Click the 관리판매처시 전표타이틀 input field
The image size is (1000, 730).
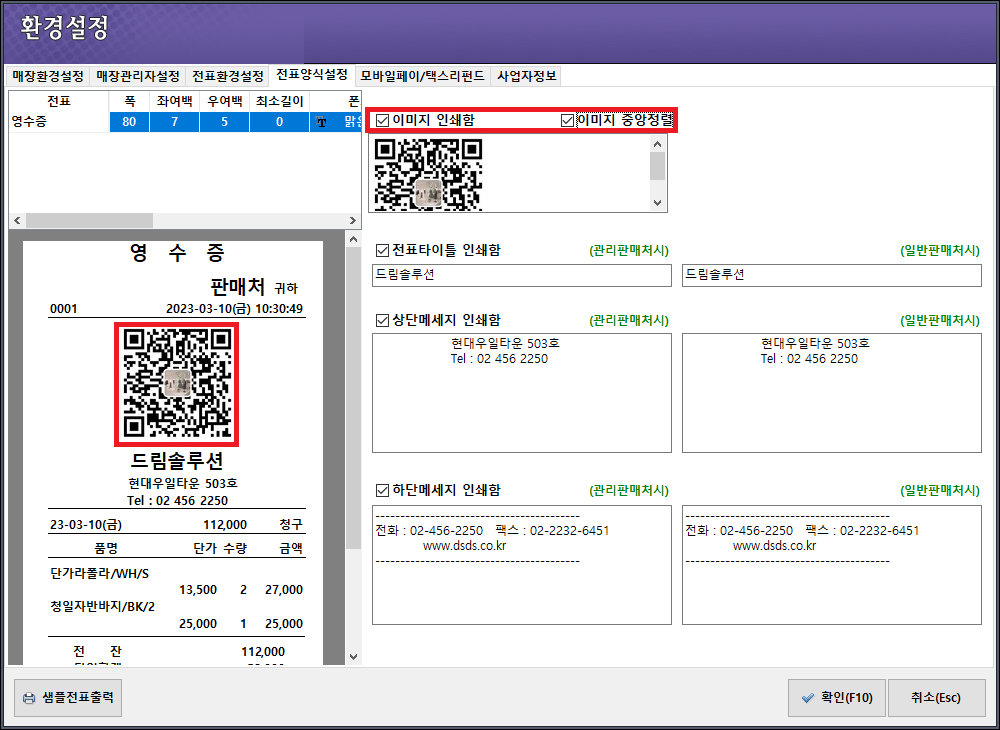(522, 275)
